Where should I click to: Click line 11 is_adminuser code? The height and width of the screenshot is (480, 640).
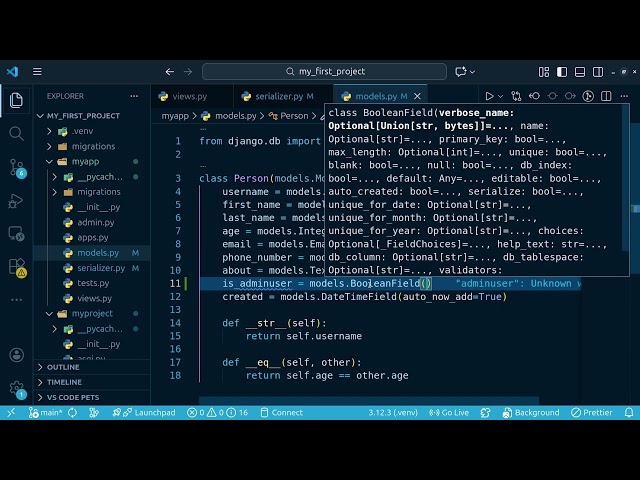tap(327, 284)
